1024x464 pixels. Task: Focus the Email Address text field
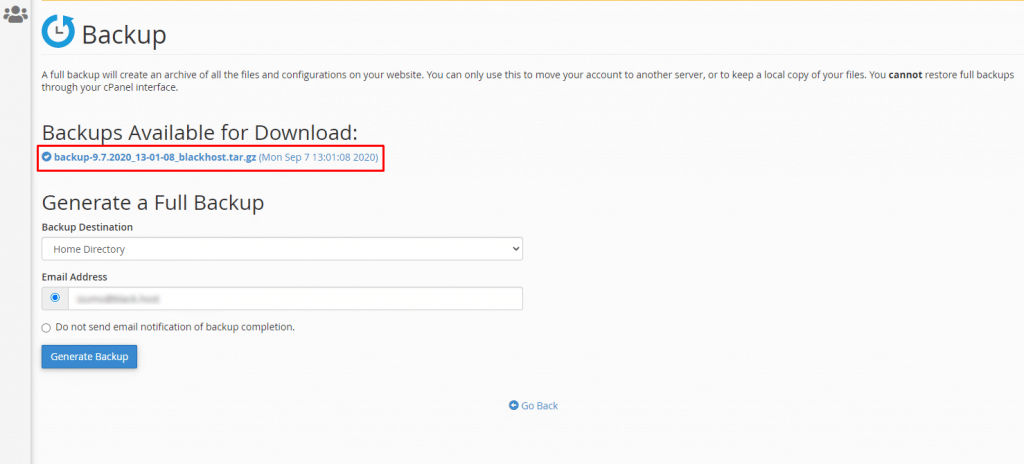[x=295, y=298]
